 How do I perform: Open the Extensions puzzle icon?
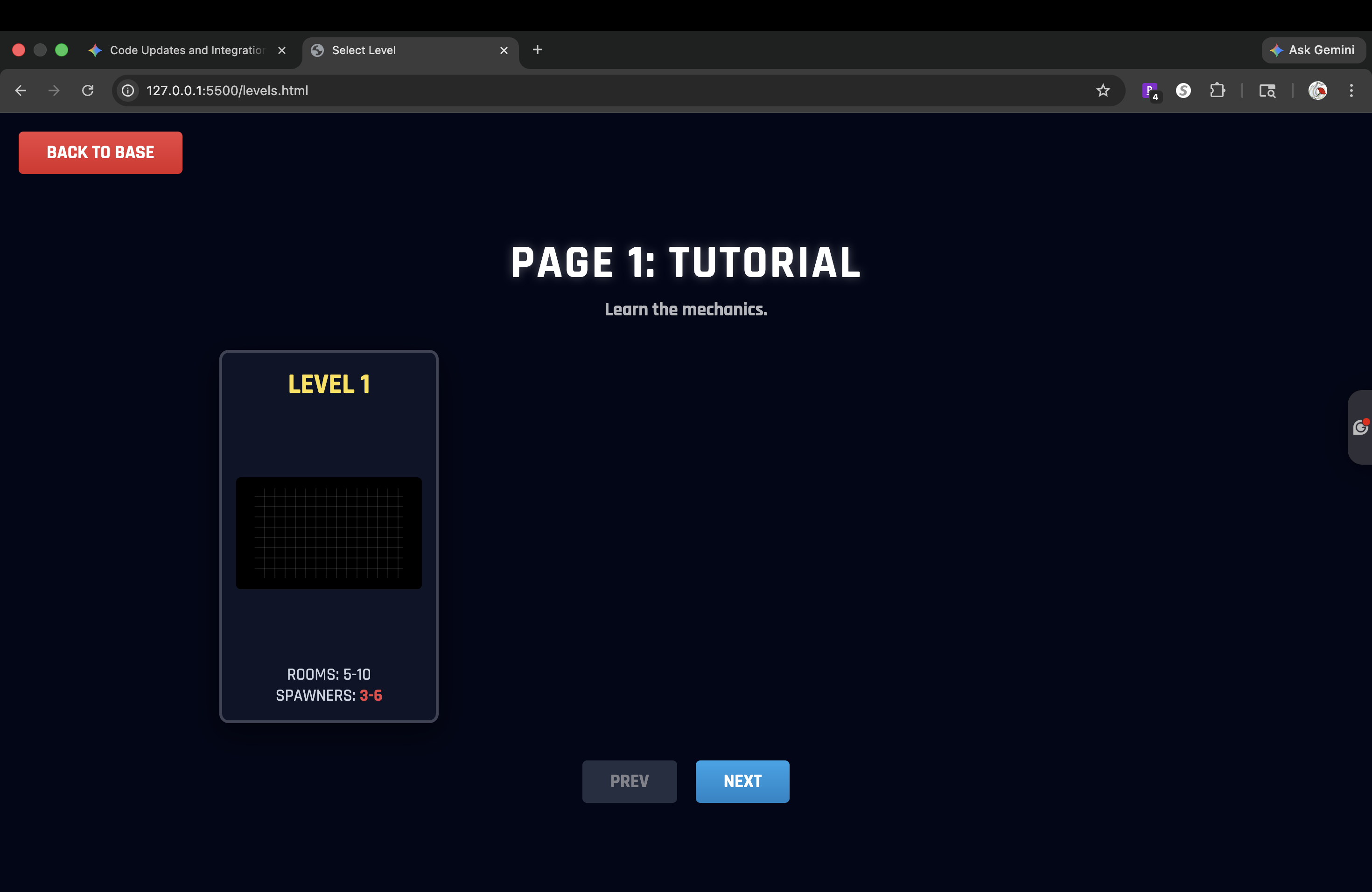[x=1217, y=91]
